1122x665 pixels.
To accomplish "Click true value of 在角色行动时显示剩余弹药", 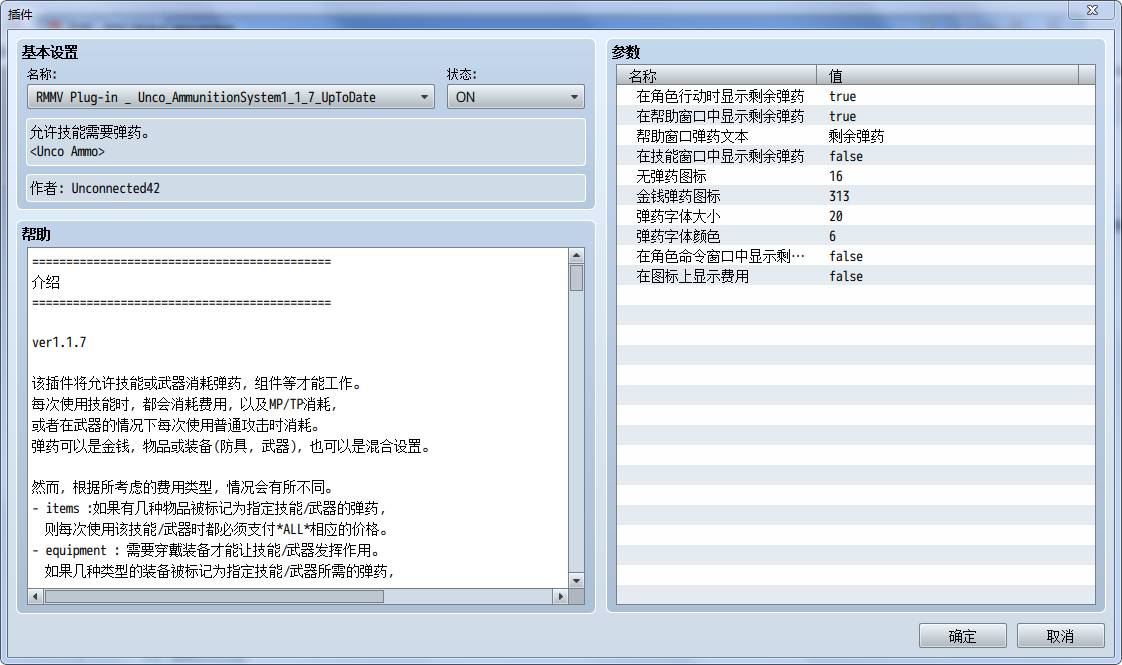I will (842, 96).
